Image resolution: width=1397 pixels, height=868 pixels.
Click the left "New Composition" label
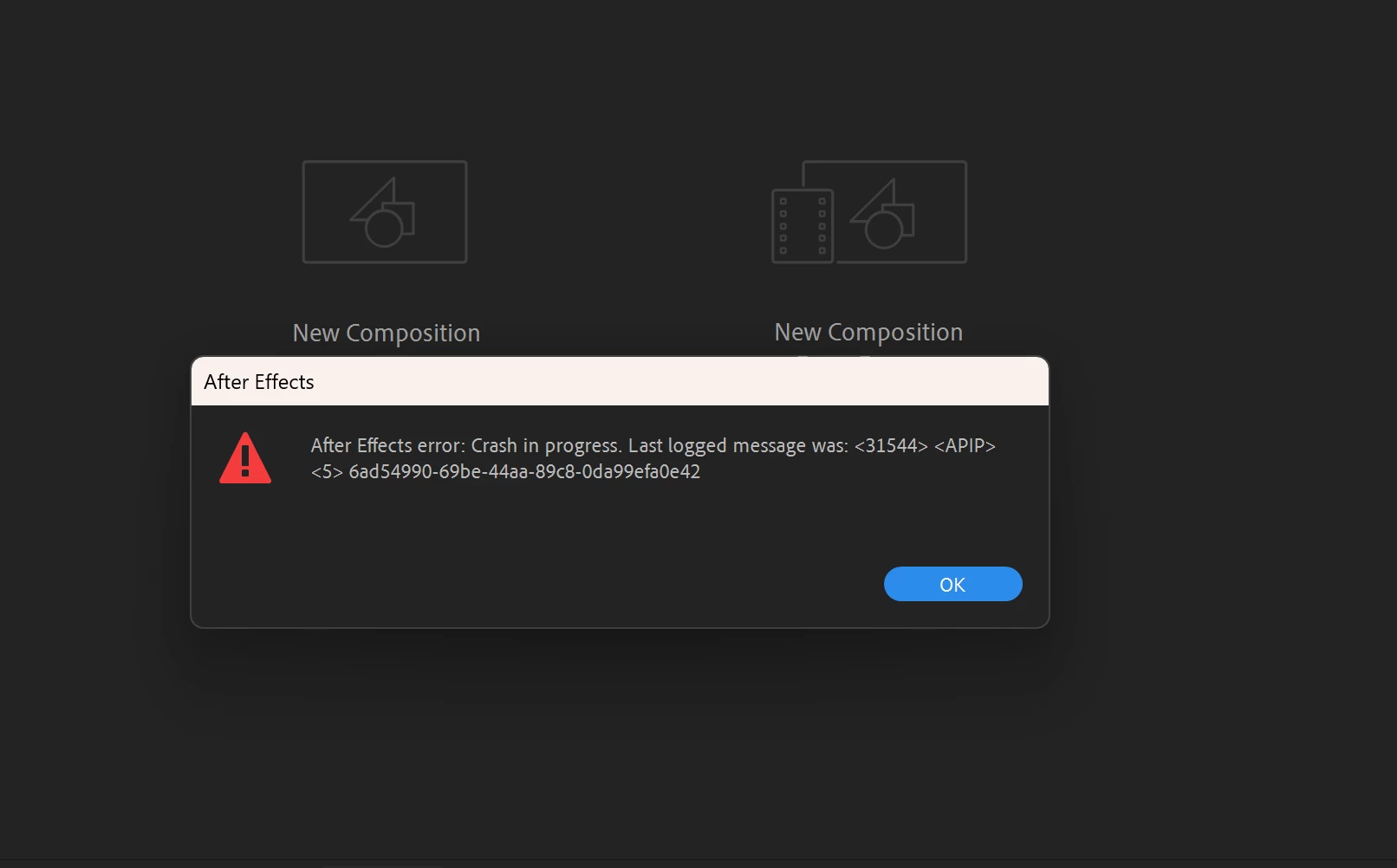click(387, 333)
